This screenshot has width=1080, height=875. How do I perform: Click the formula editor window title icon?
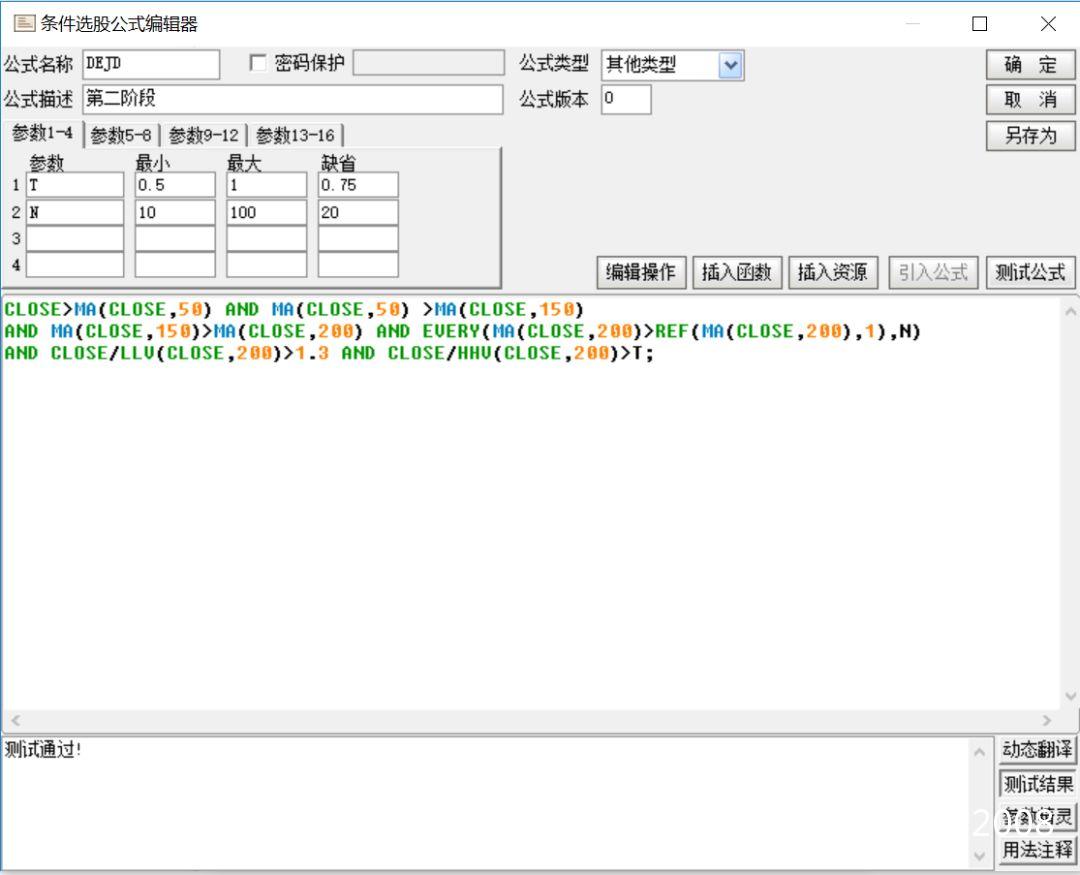tap(24, 24)
